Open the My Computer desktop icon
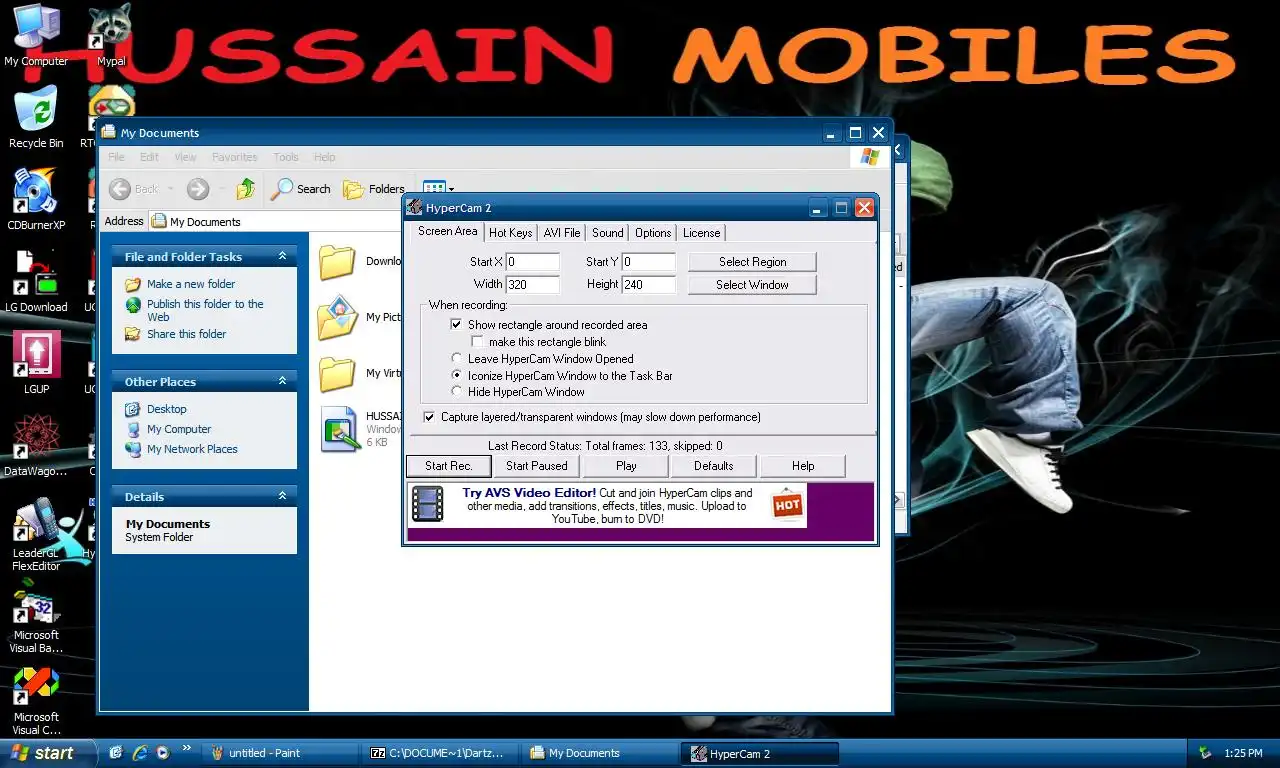Screen dimensions: 1280x768 [x=36, y=35]
